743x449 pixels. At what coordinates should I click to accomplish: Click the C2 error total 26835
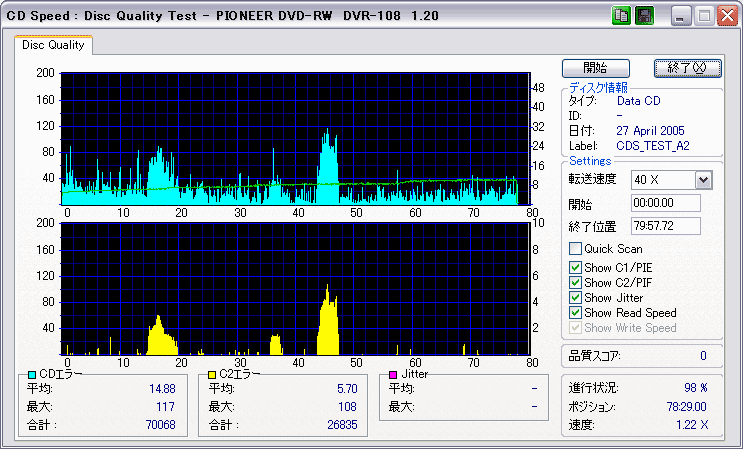coord(342,425)
